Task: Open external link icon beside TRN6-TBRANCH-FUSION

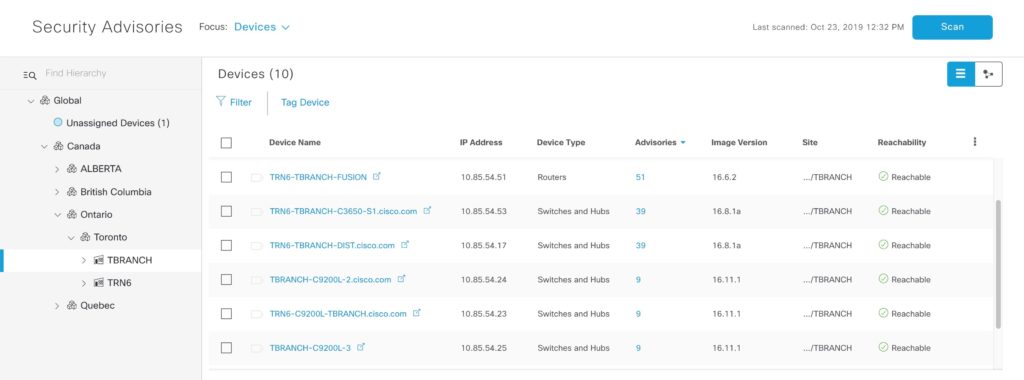Action: click(x=376, y=176)
